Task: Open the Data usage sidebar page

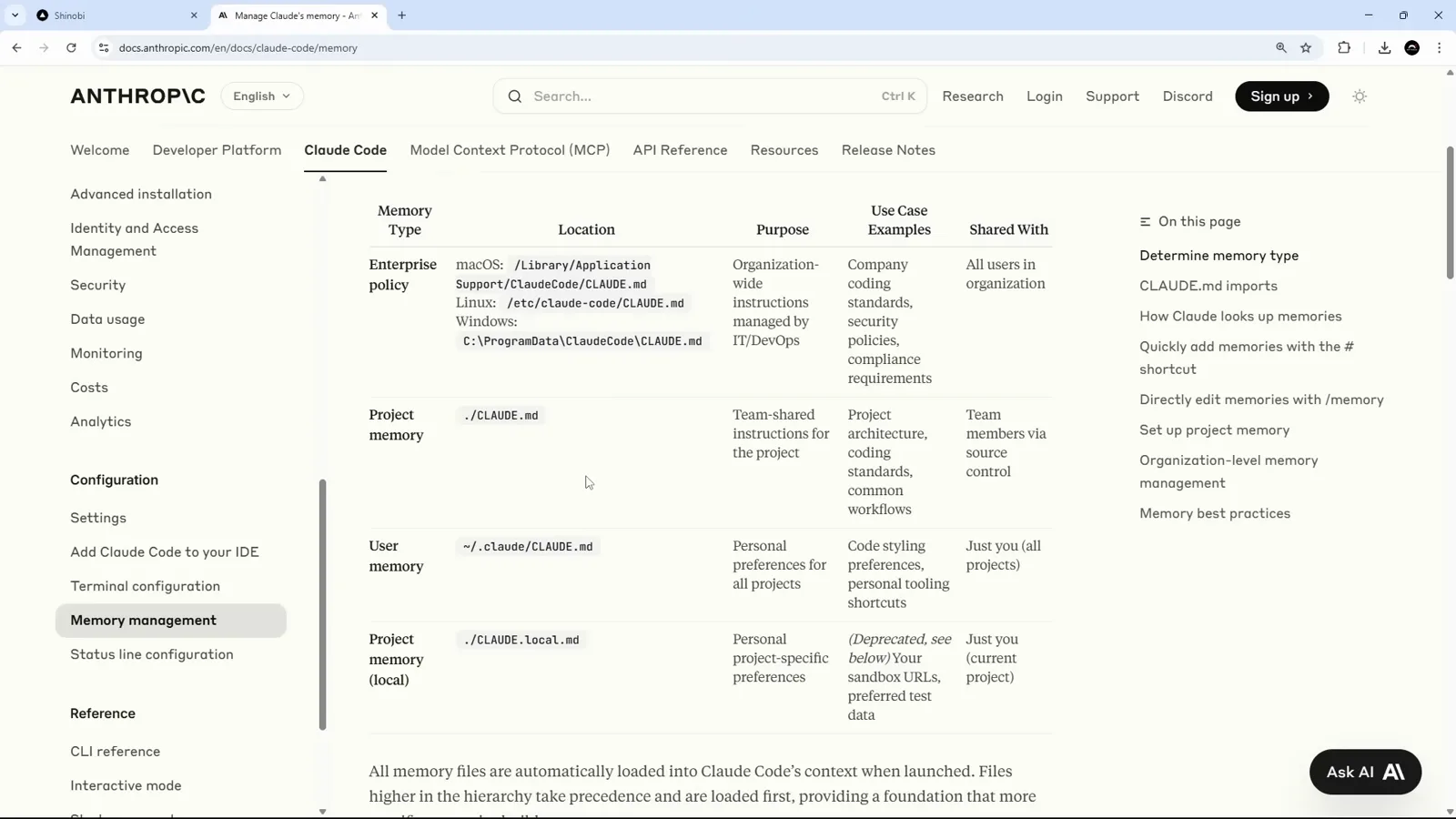Action: 107,318
